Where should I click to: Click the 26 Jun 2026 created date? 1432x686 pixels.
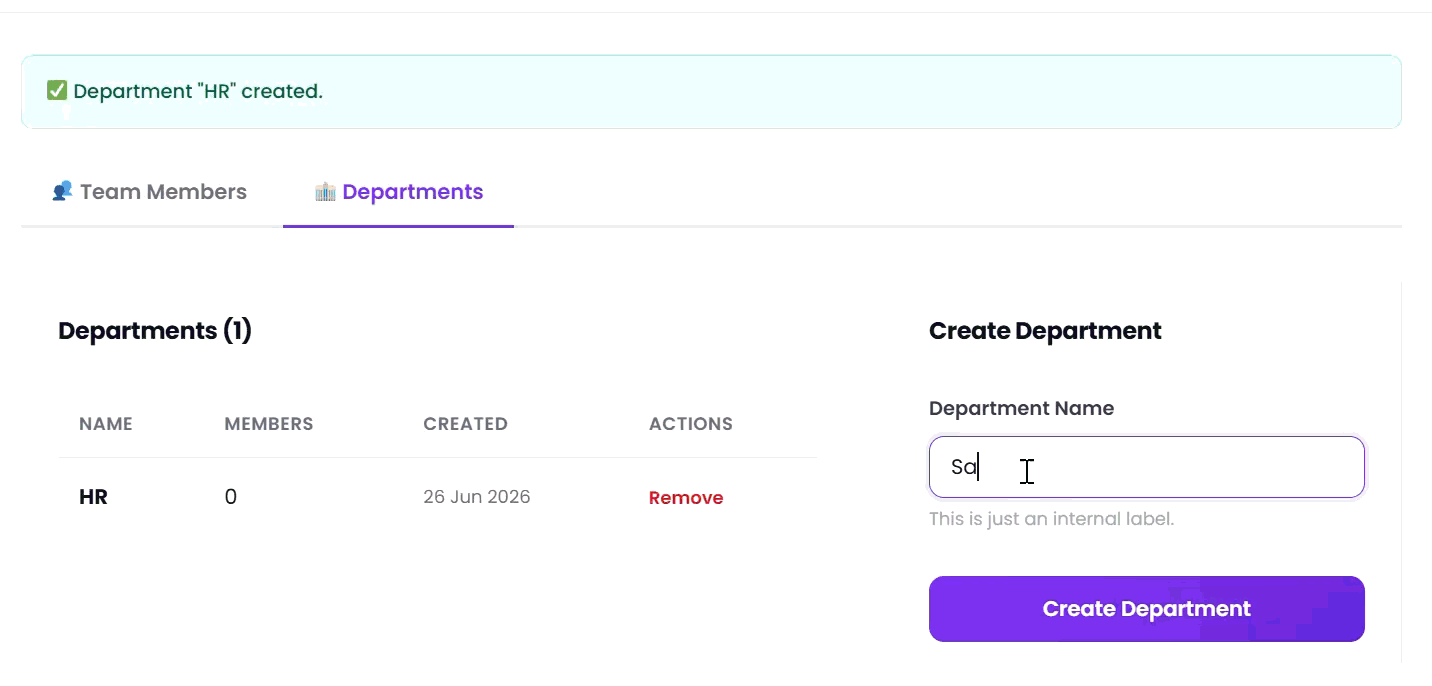(x=477, y=497)
